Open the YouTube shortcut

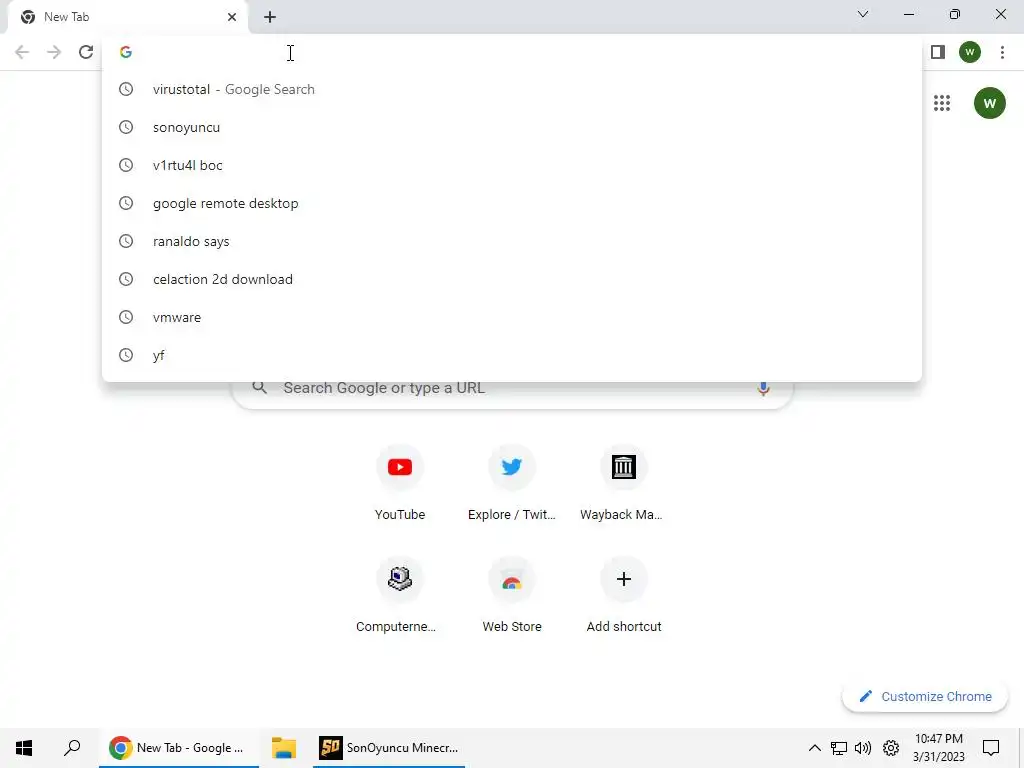(400, 481)
